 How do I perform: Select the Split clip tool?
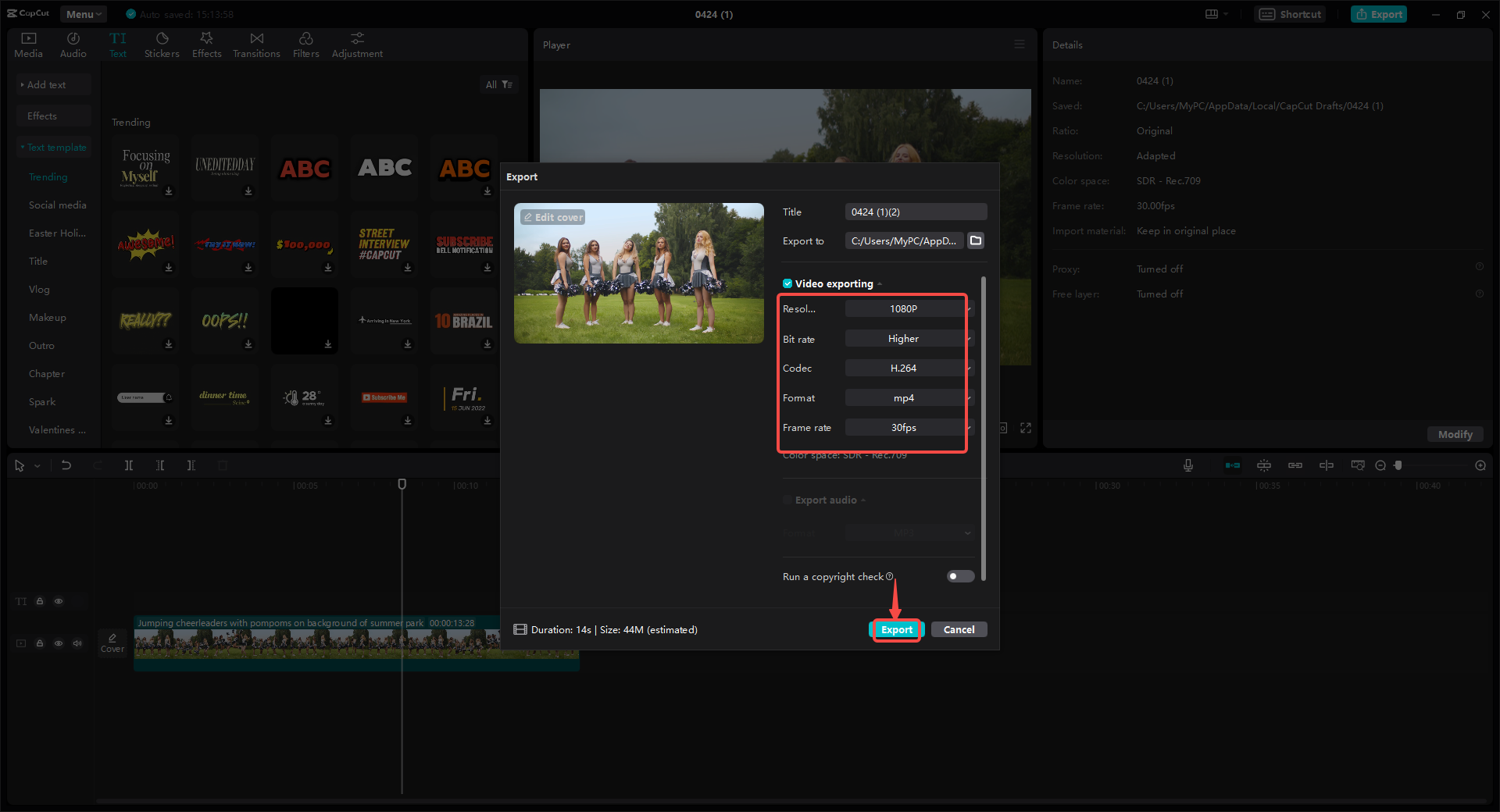[129, 465]
